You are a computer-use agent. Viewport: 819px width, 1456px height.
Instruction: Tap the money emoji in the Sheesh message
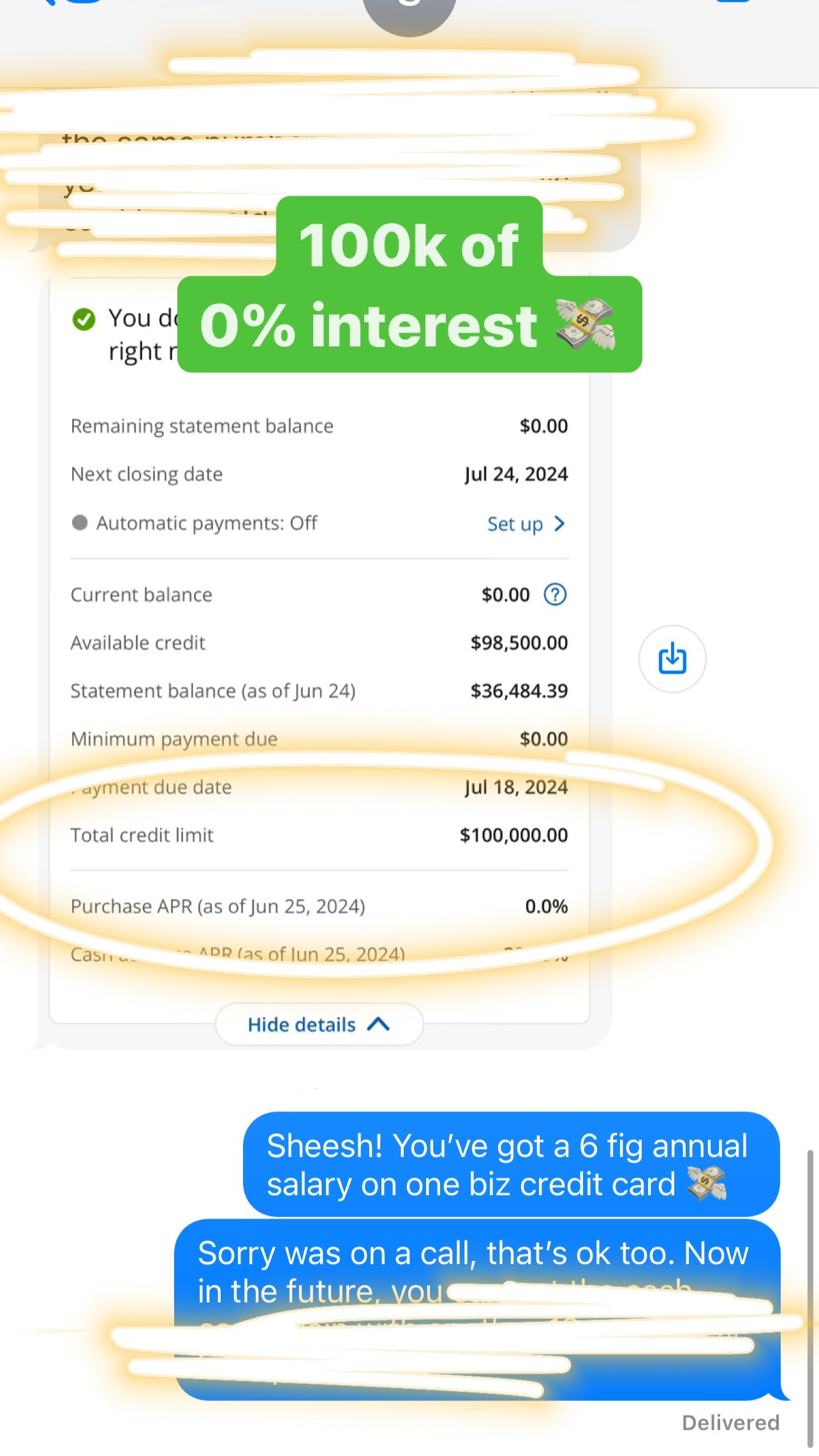click(x=706, y=1185)
